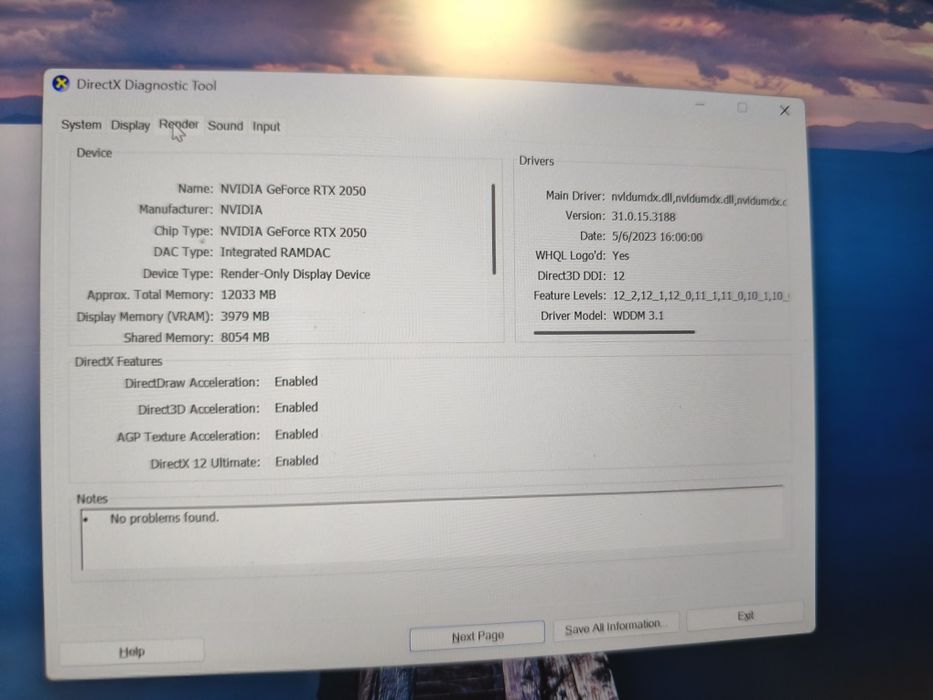This screenshot has width=933, height=700.
Task: Click the Display Memory (VRAM) label
Action: (x=145, y=317)
